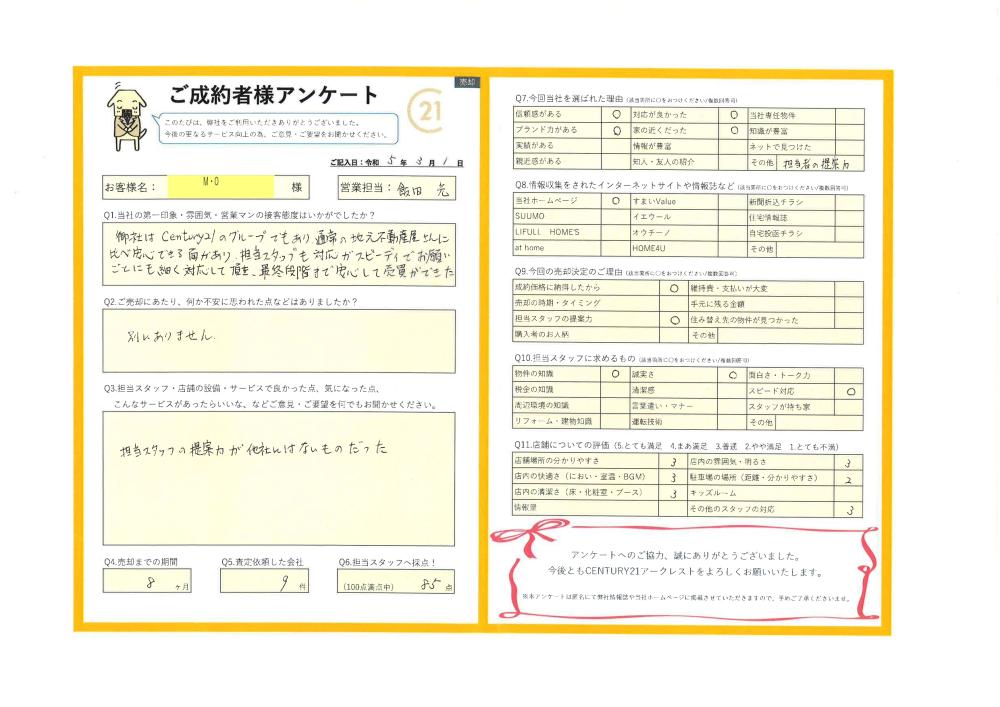Viewport: 1000px width, 707px height.
Task: Toggle the circle next to 誠実さ
Action: [733, 375]
